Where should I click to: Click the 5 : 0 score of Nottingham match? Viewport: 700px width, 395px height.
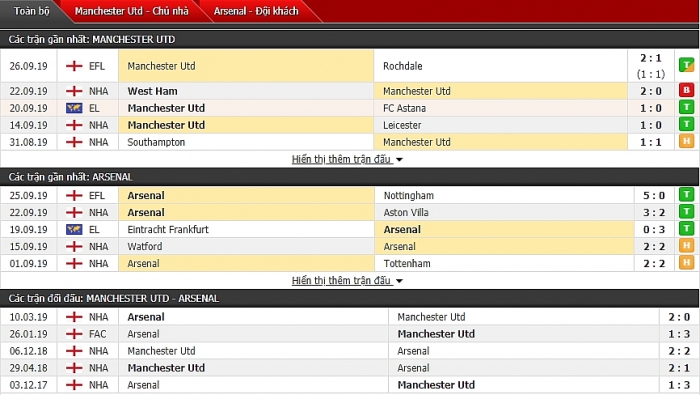[654, 195]
